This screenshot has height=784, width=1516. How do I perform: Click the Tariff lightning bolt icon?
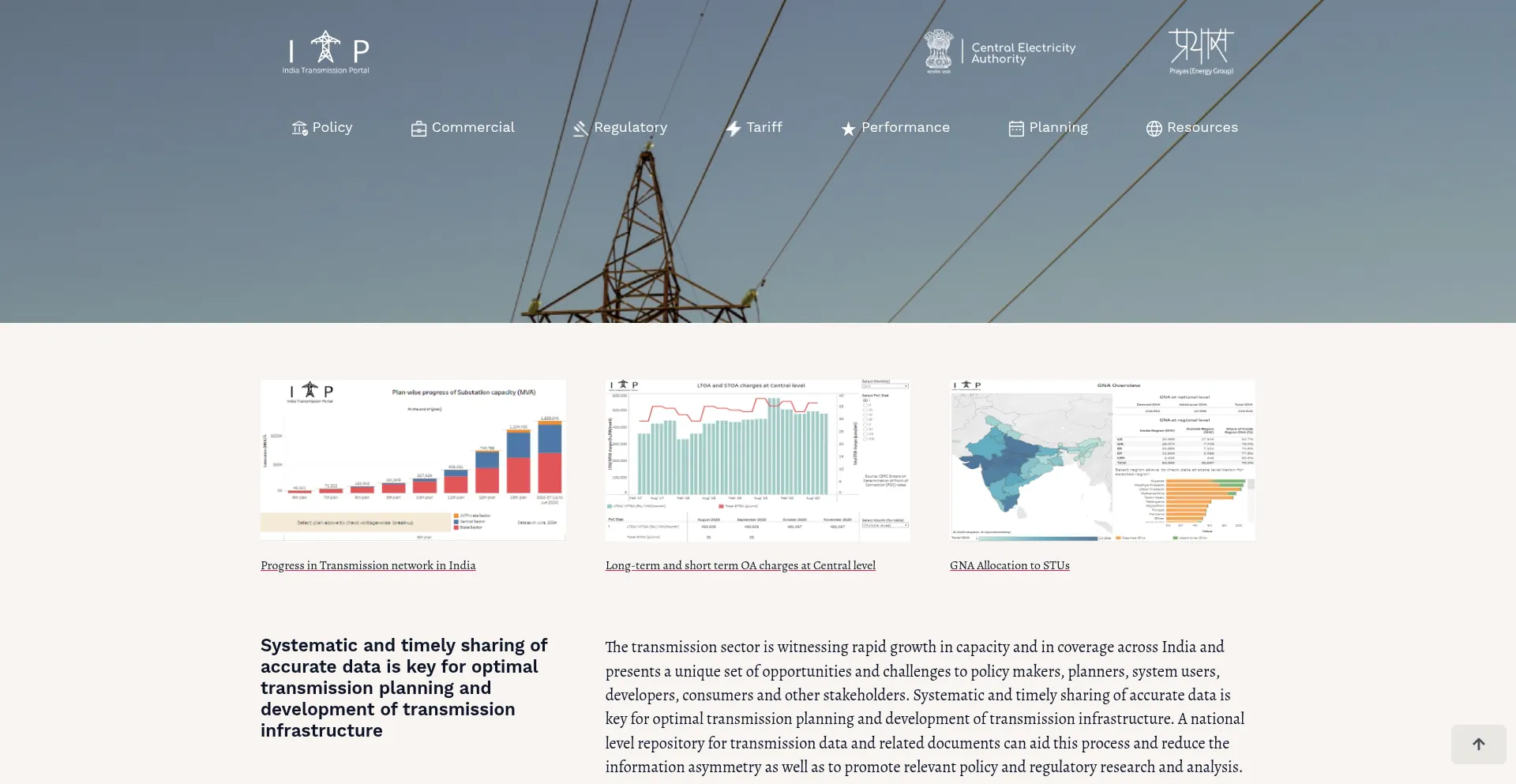[x=734, y=128]
